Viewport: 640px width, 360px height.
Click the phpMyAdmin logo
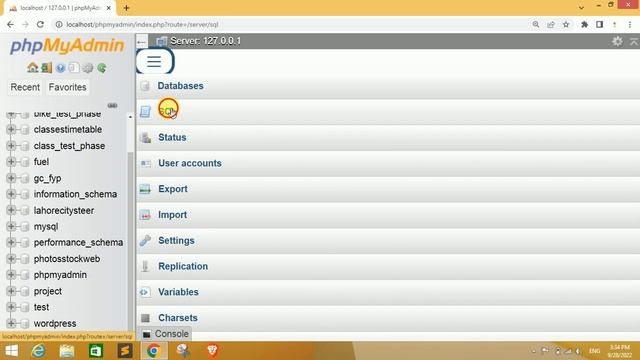(x=67, y=46)
